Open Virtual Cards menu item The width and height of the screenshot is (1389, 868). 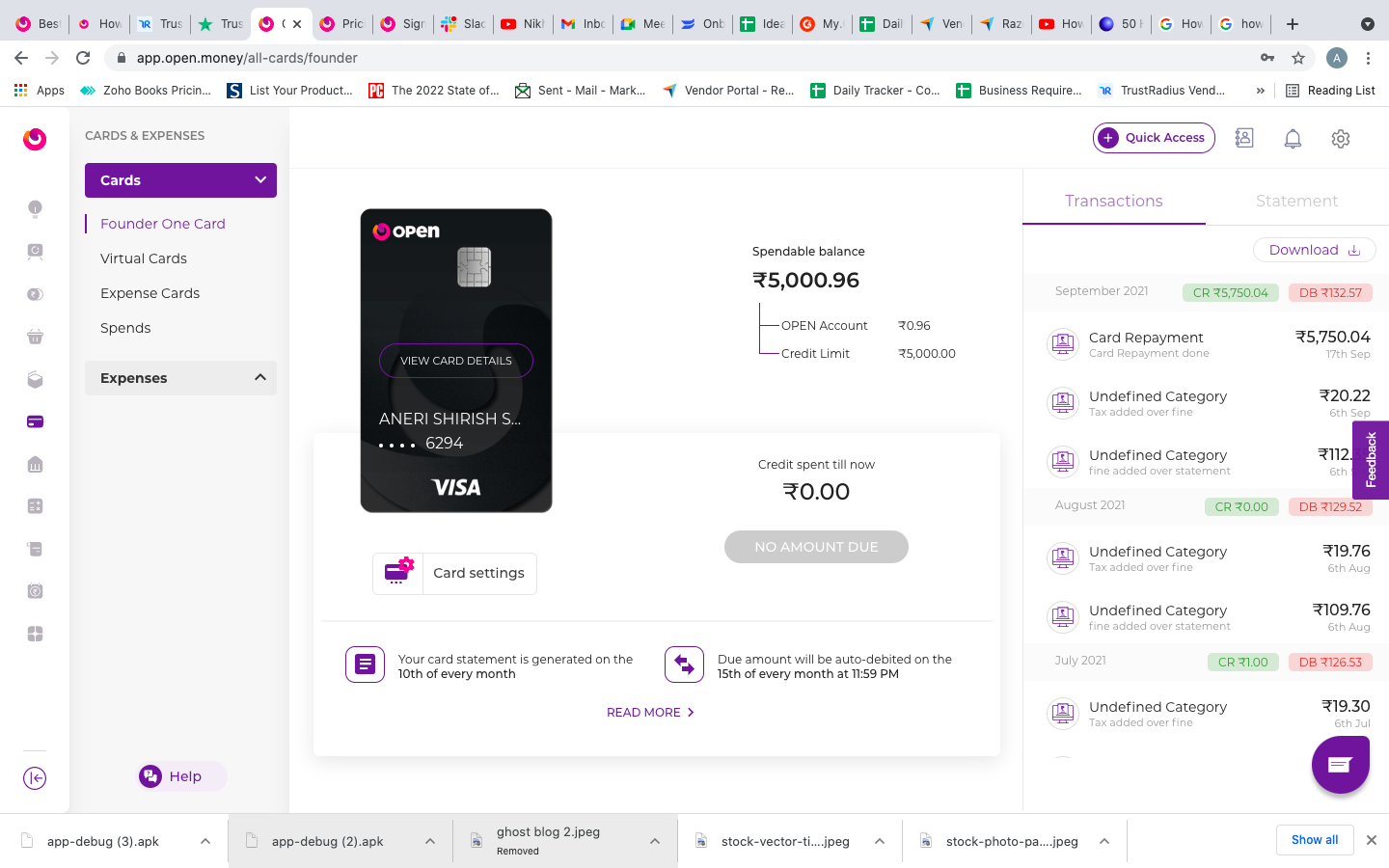coord(144,258)
